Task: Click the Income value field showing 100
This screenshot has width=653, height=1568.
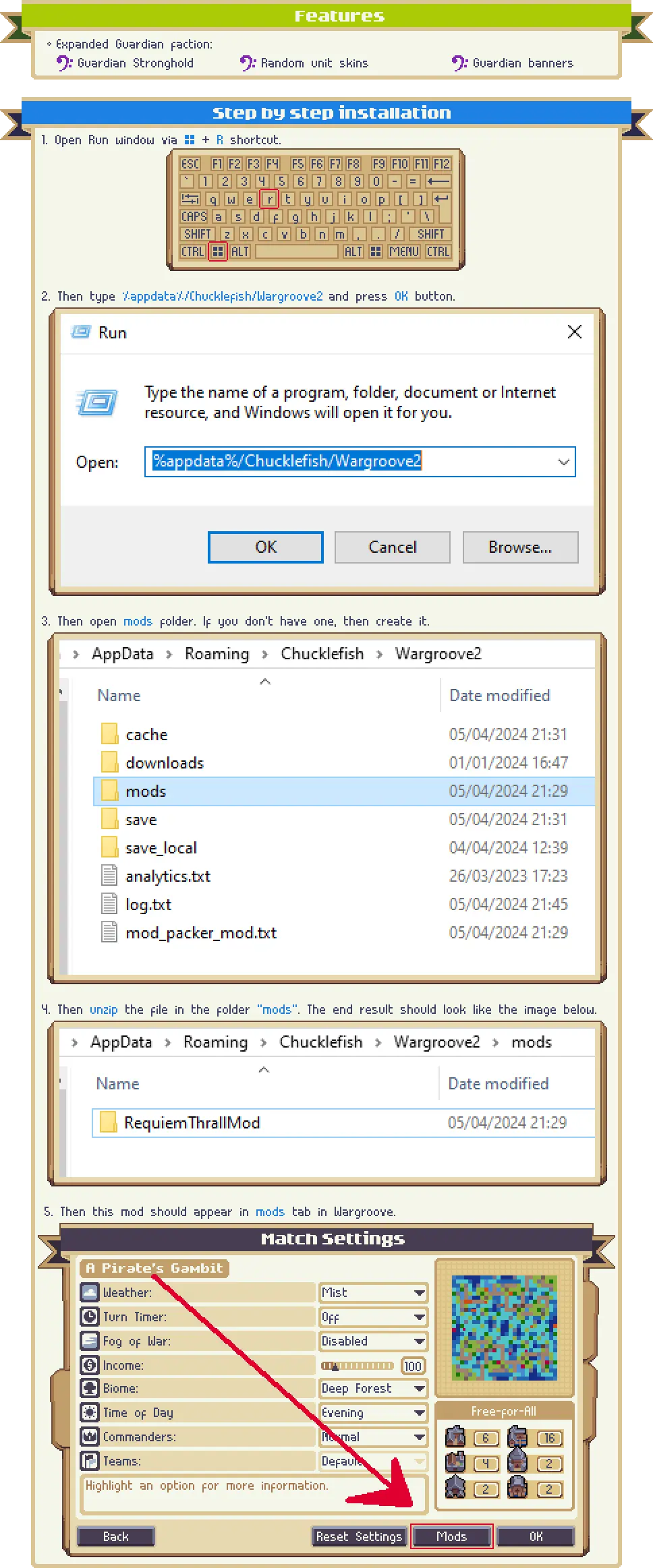Action: pos(413,1365)
